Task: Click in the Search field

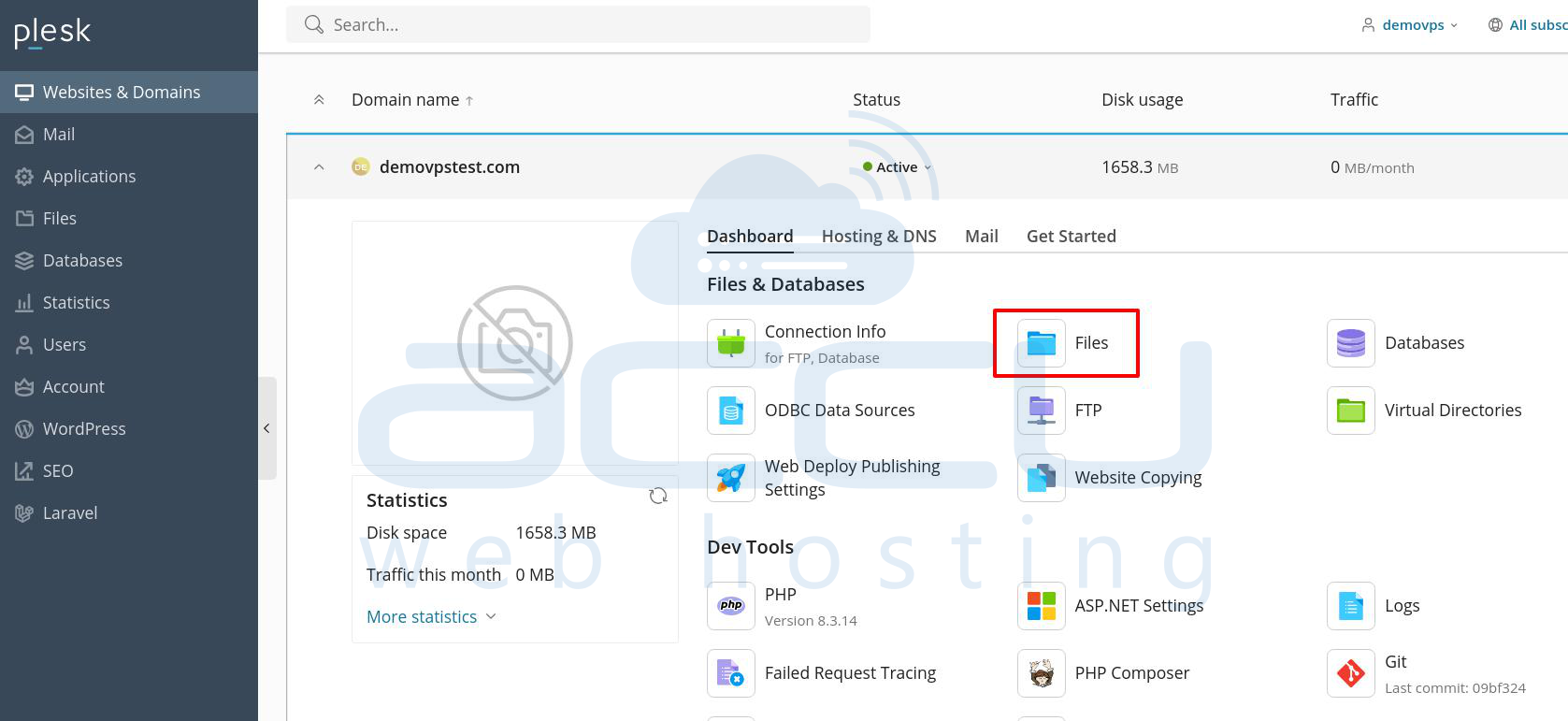Action: 578,24
